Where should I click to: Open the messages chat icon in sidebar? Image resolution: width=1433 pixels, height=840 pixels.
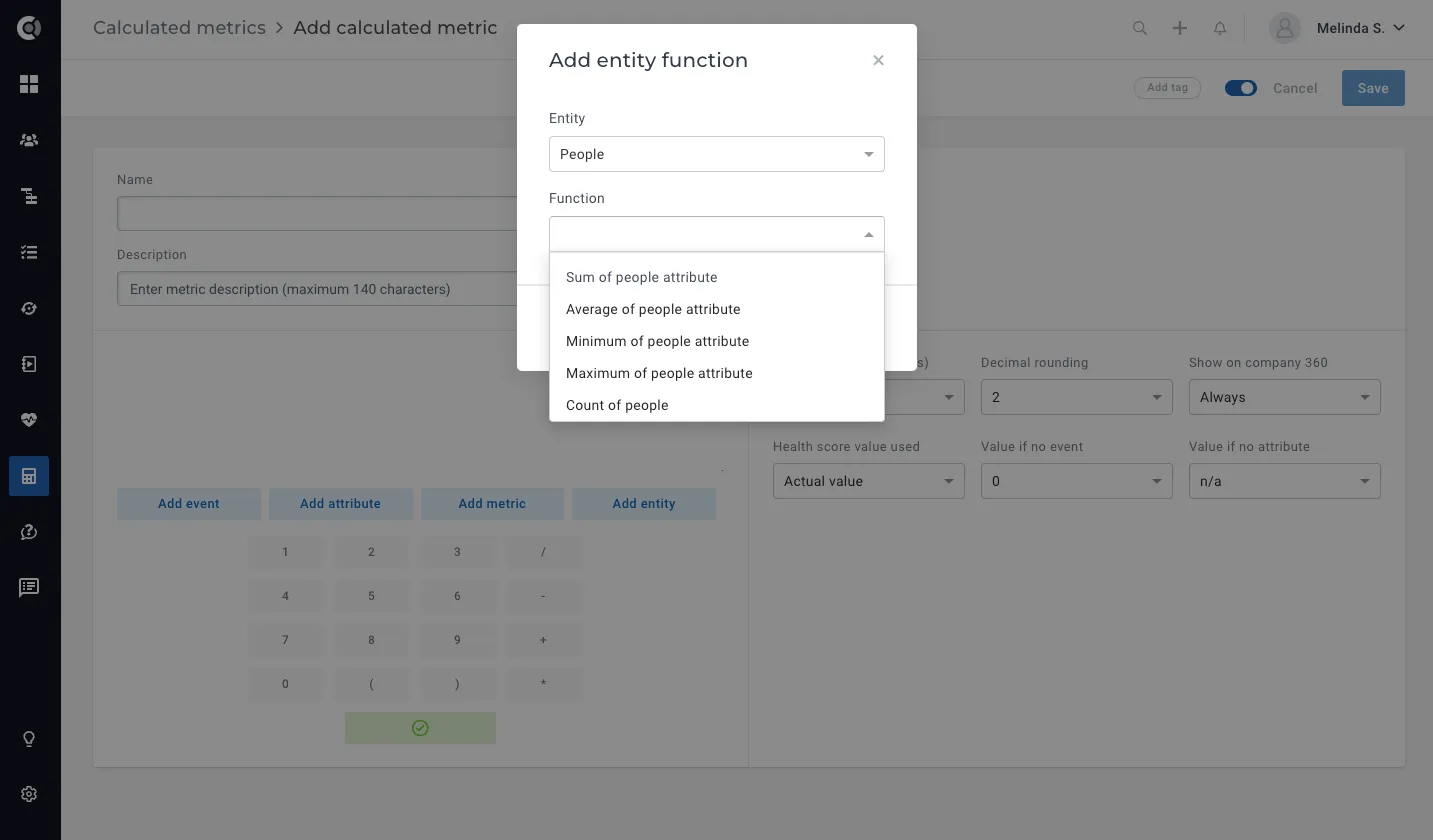(x=29, y=587)
